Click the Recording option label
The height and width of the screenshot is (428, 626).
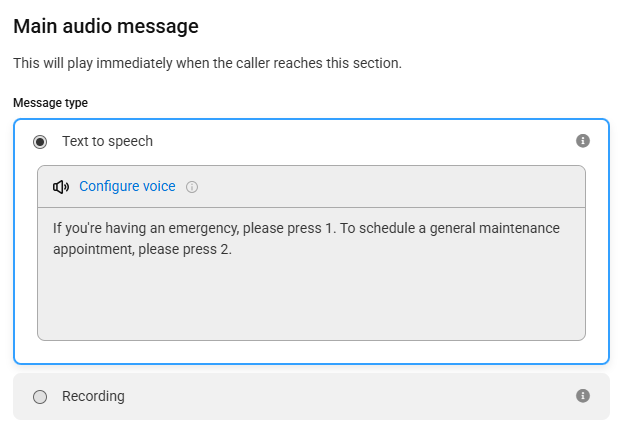click(93, 396)
